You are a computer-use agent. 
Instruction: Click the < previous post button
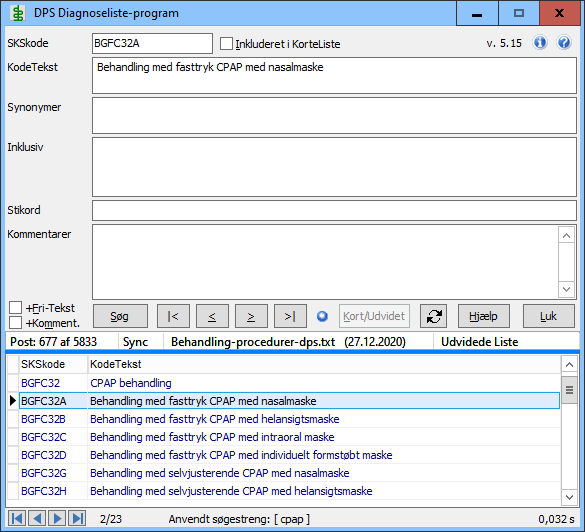(212, 316)
